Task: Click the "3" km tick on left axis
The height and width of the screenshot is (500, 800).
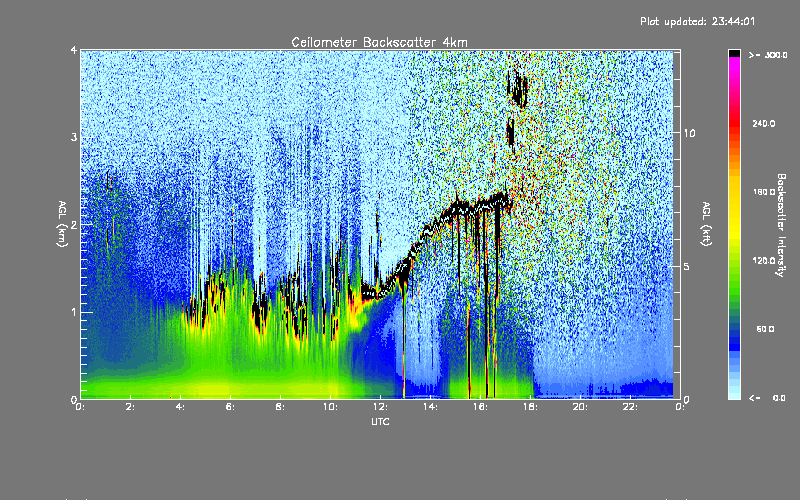Action: point(74,137)
